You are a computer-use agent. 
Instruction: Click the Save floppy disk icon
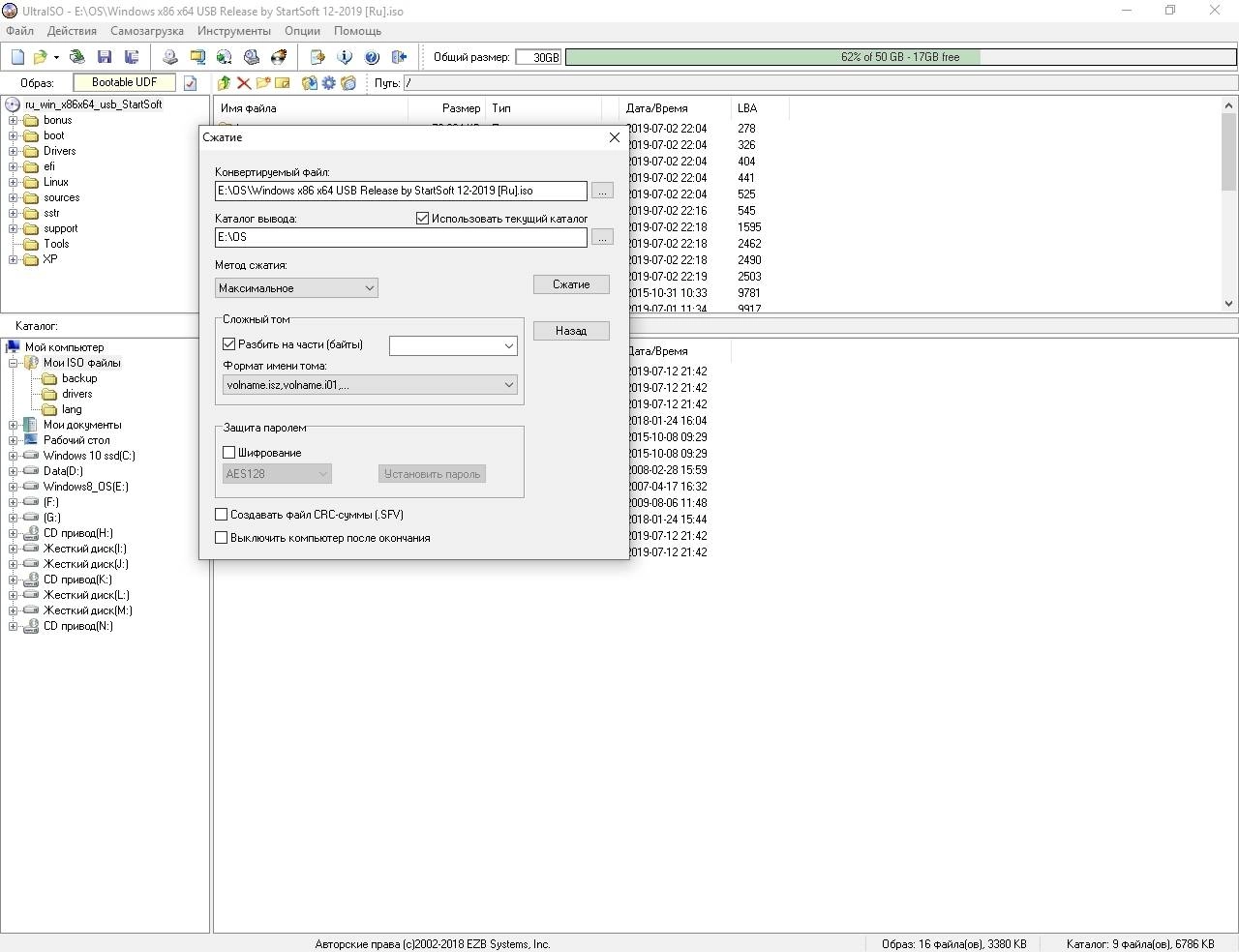[x=105, y=57]
